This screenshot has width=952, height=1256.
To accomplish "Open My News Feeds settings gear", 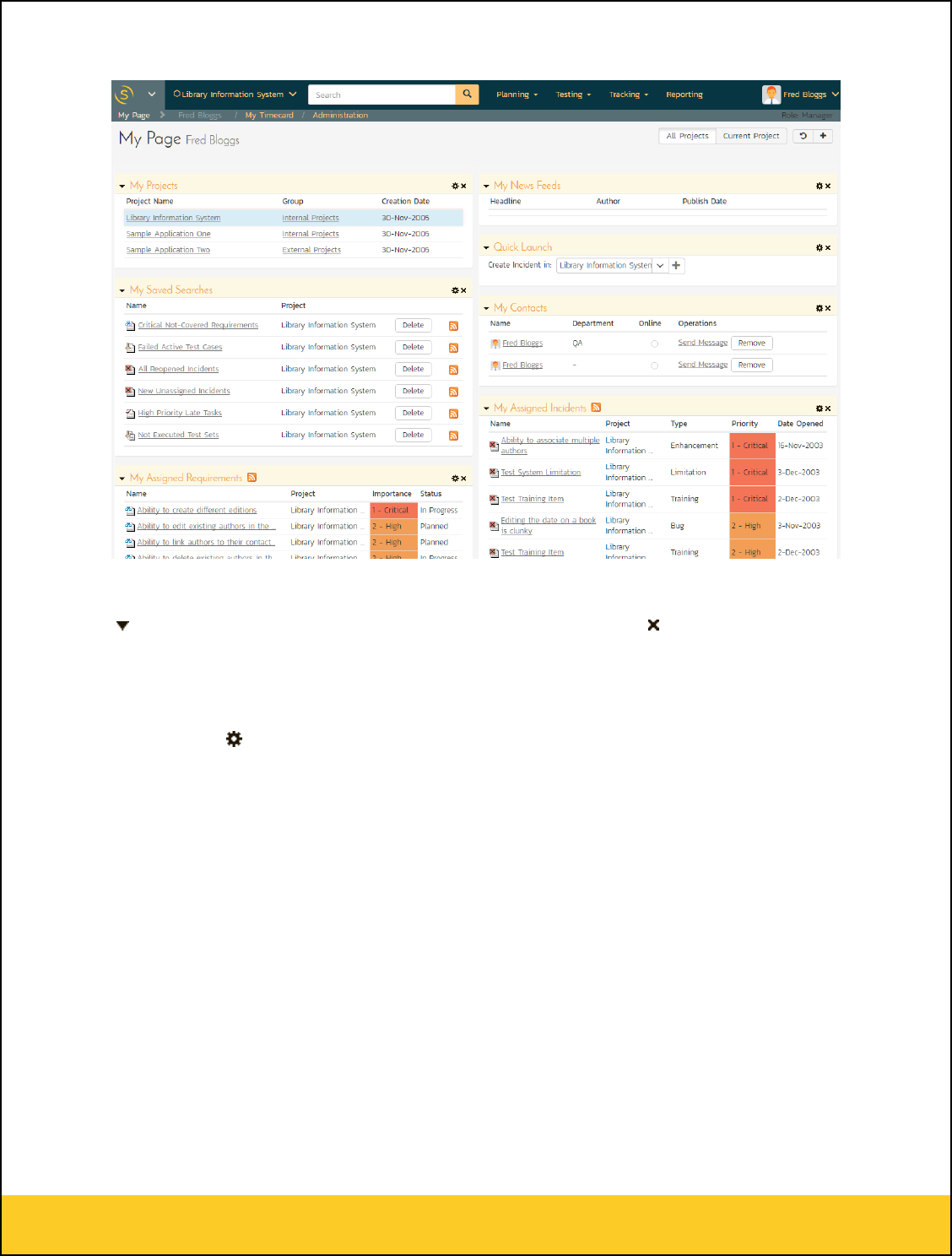I will point(819,186).
